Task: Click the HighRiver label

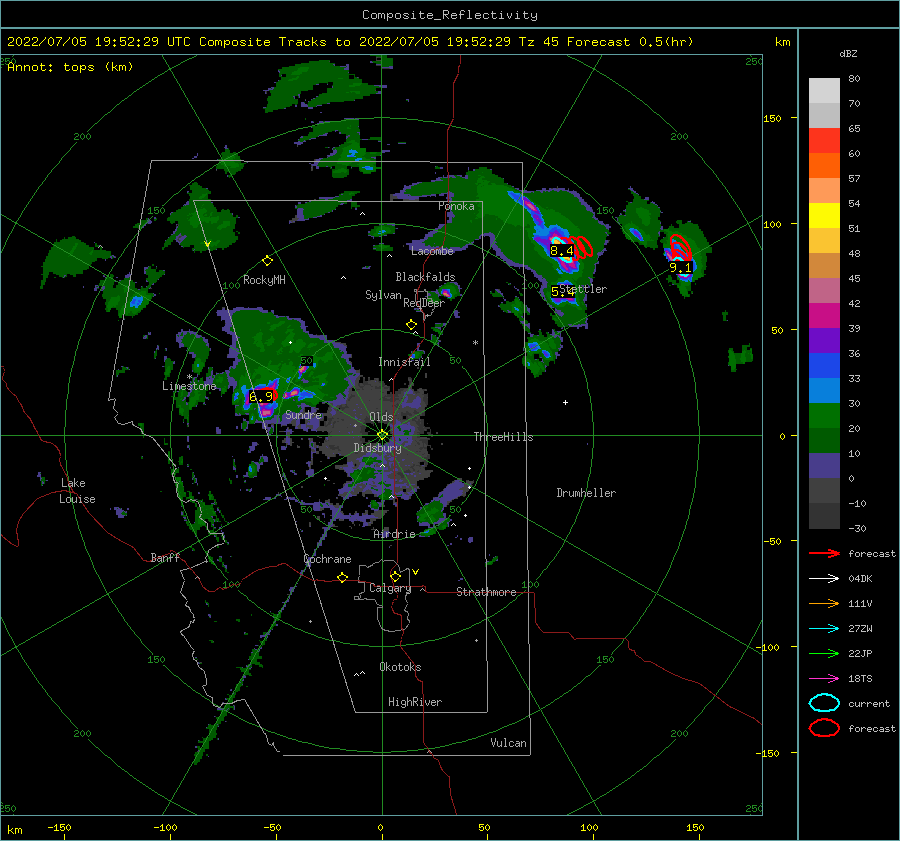Action: 415,702
